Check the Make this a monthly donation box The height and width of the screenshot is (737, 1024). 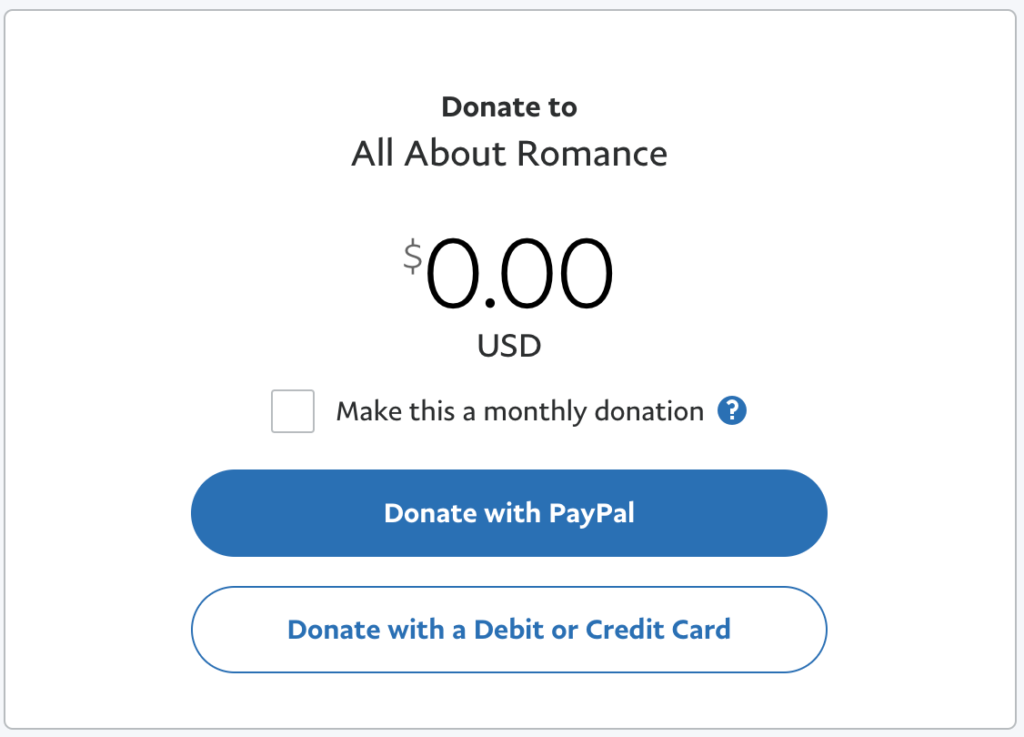[292, 411]
